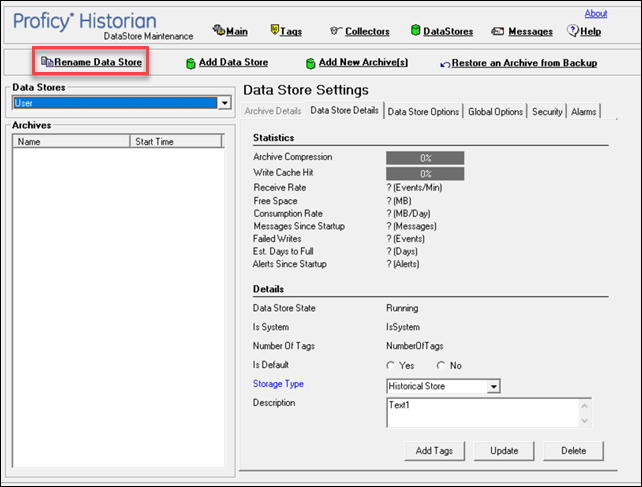
Task: Switch to Data Store Options tab
Action: [423, 111]
